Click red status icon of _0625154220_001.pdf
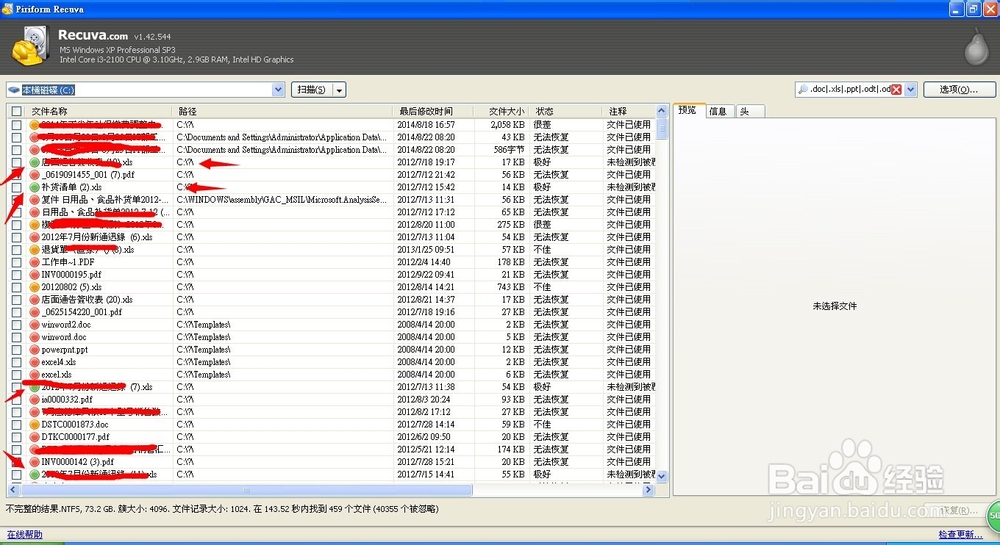Viewport: 1000px width, 545px height. [34, 312]
